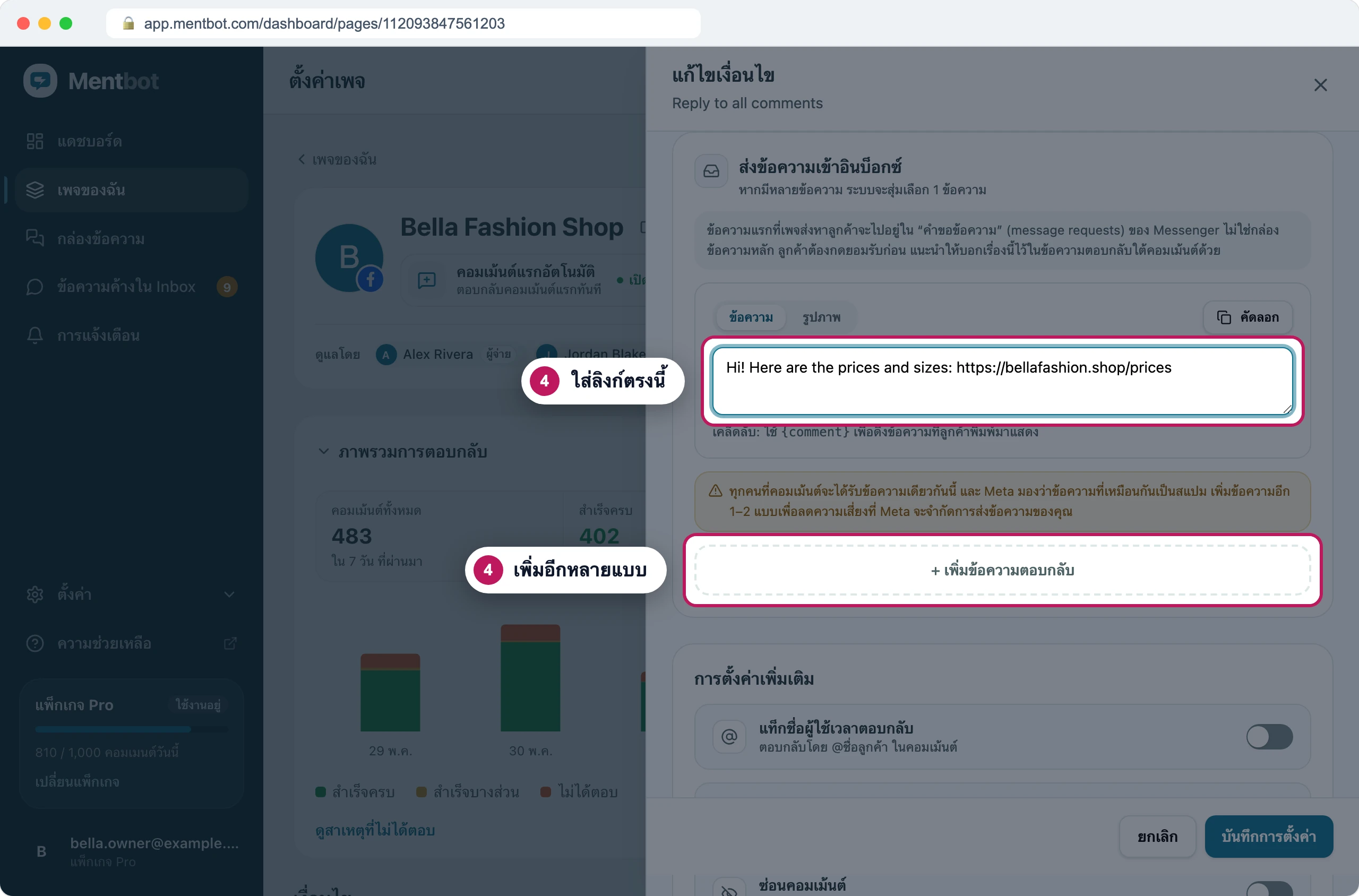Click the inbox icon beside ส่งข้อความเข้าอินบ็อกซ์
This screenshot has width=1359, height=896.
click(x=711, y=171)
